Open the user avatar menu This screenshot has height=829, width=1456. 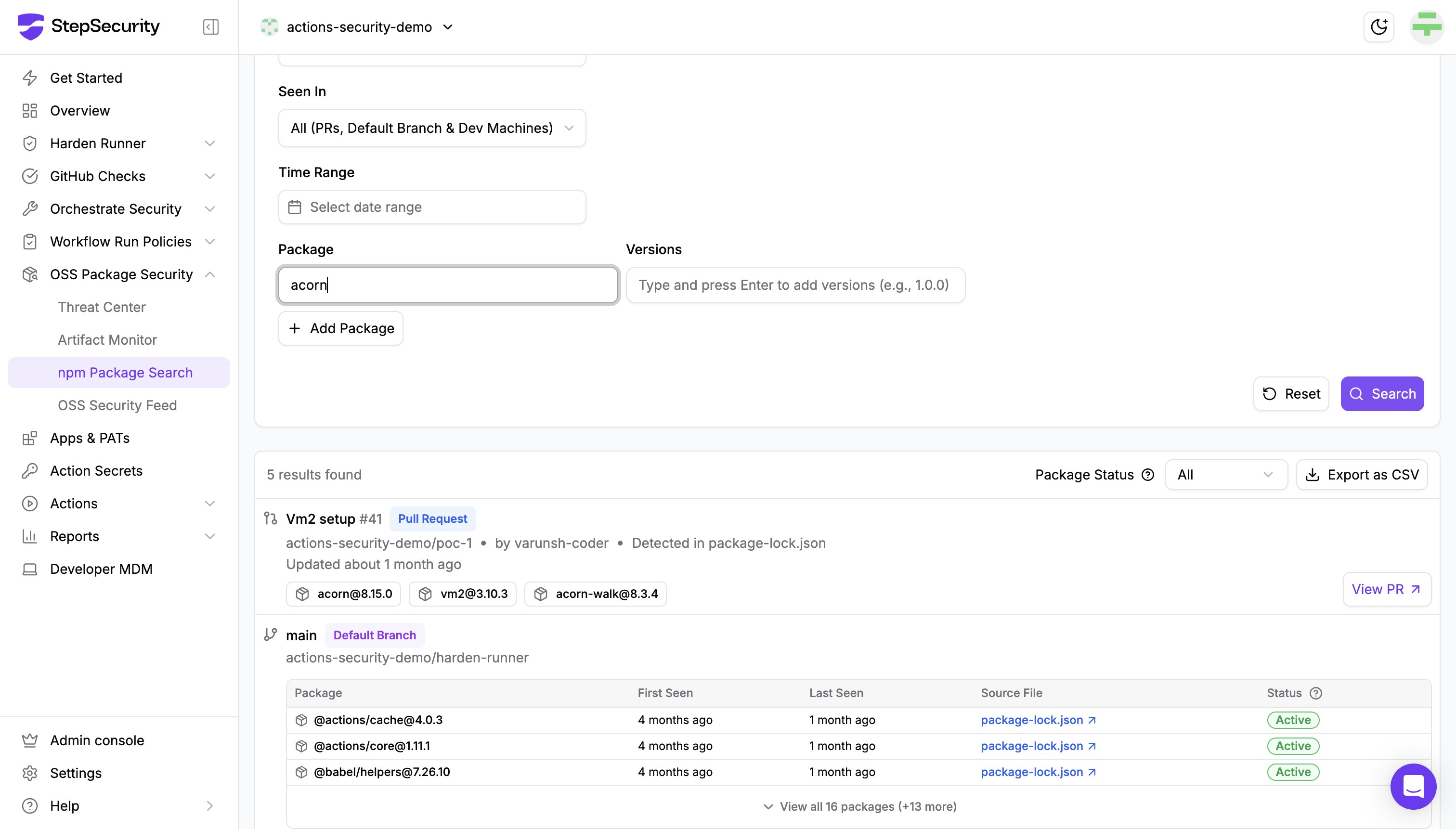pos(1427,27)
